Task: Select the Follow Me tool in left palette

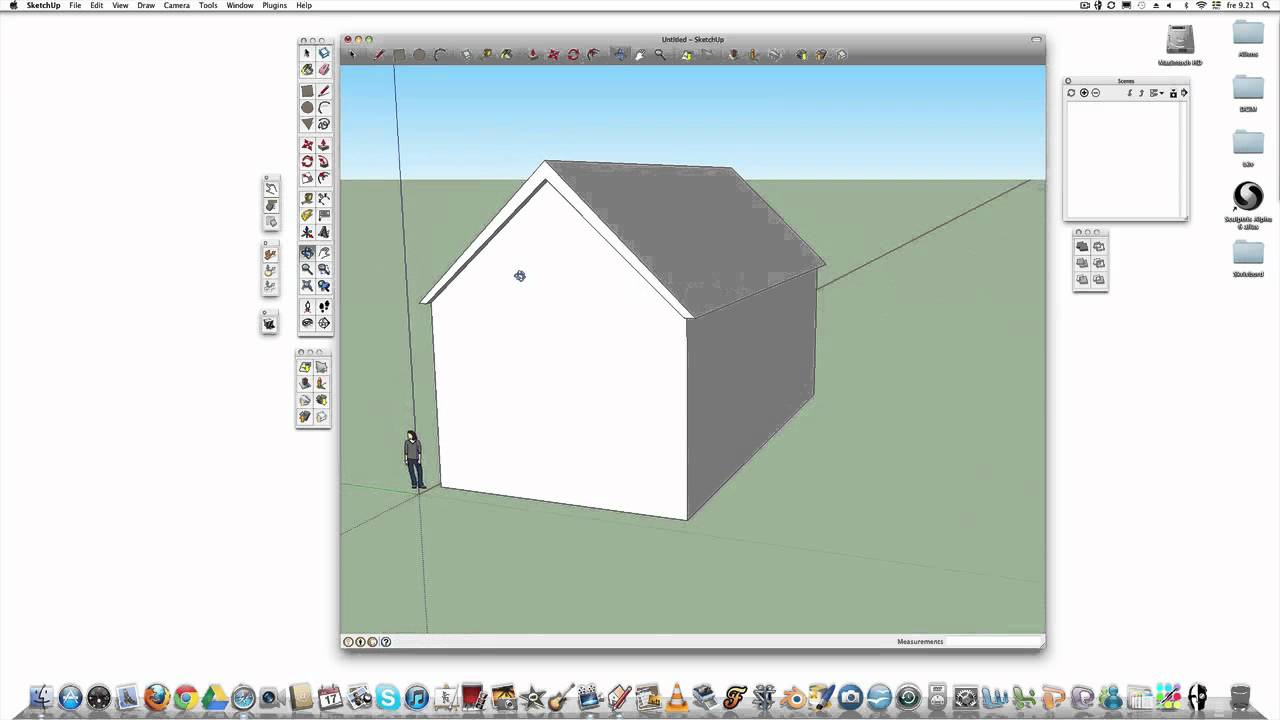Action: pos(323,161)
